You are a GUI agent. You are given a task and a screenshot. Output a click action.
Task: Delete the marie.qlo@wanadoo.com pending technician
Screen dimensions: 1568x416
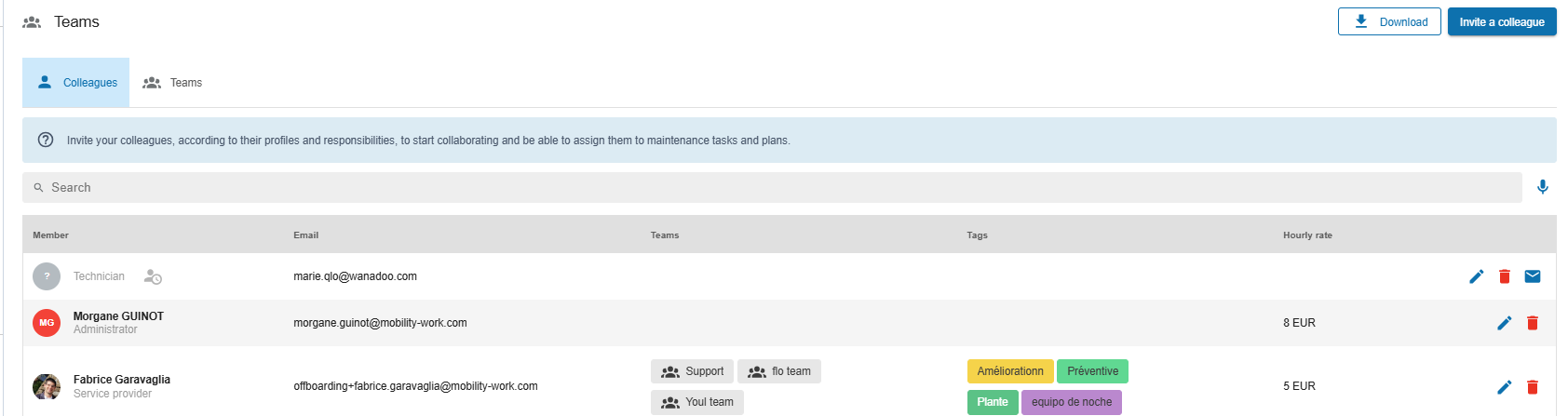click(1504, 276)
